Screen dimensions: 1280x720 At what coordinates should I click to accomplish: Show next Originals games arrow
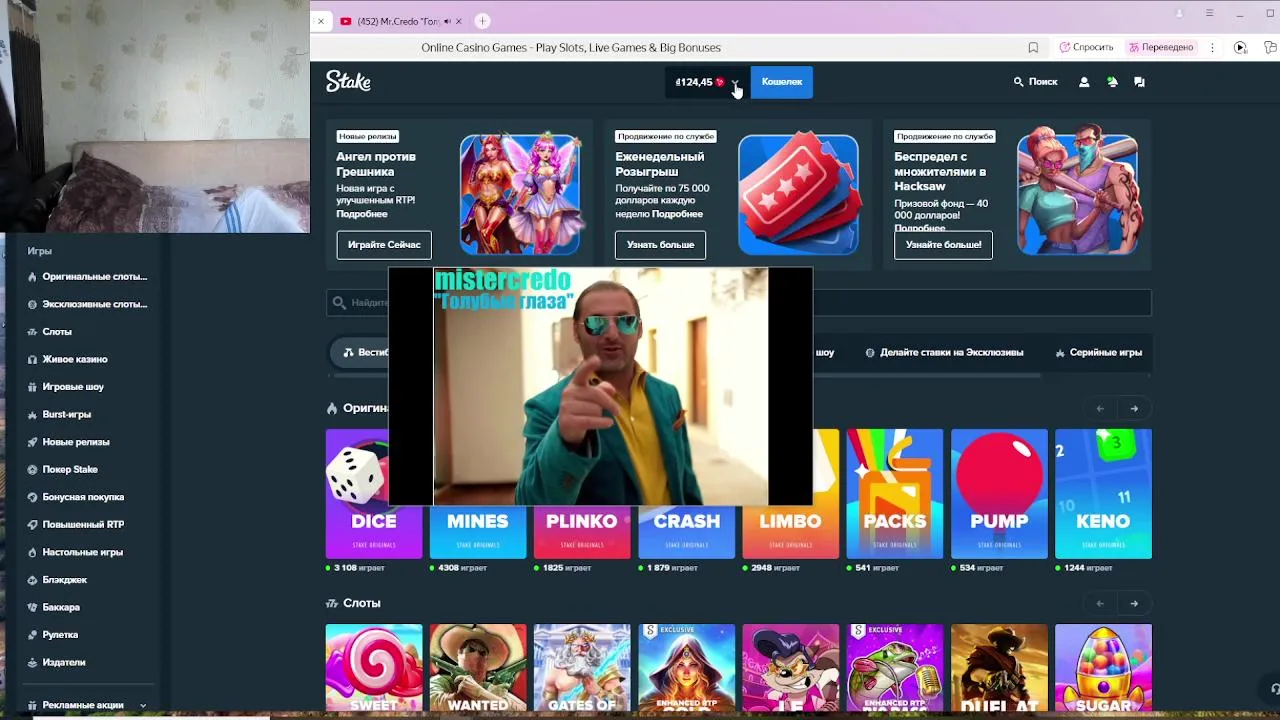click(1134, 408)
